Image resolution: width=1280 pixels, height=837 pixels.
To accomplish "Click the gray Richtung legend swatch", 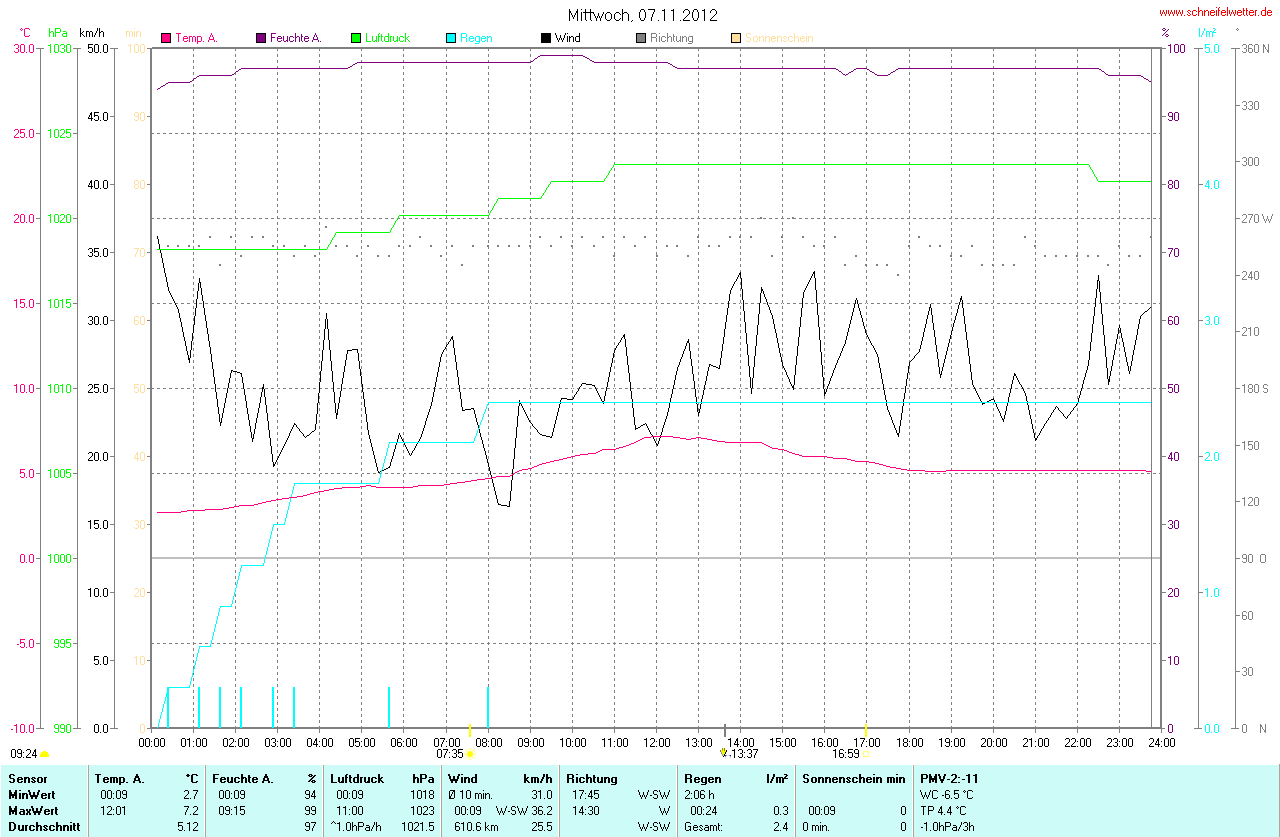I will click(x=641, y=38).
